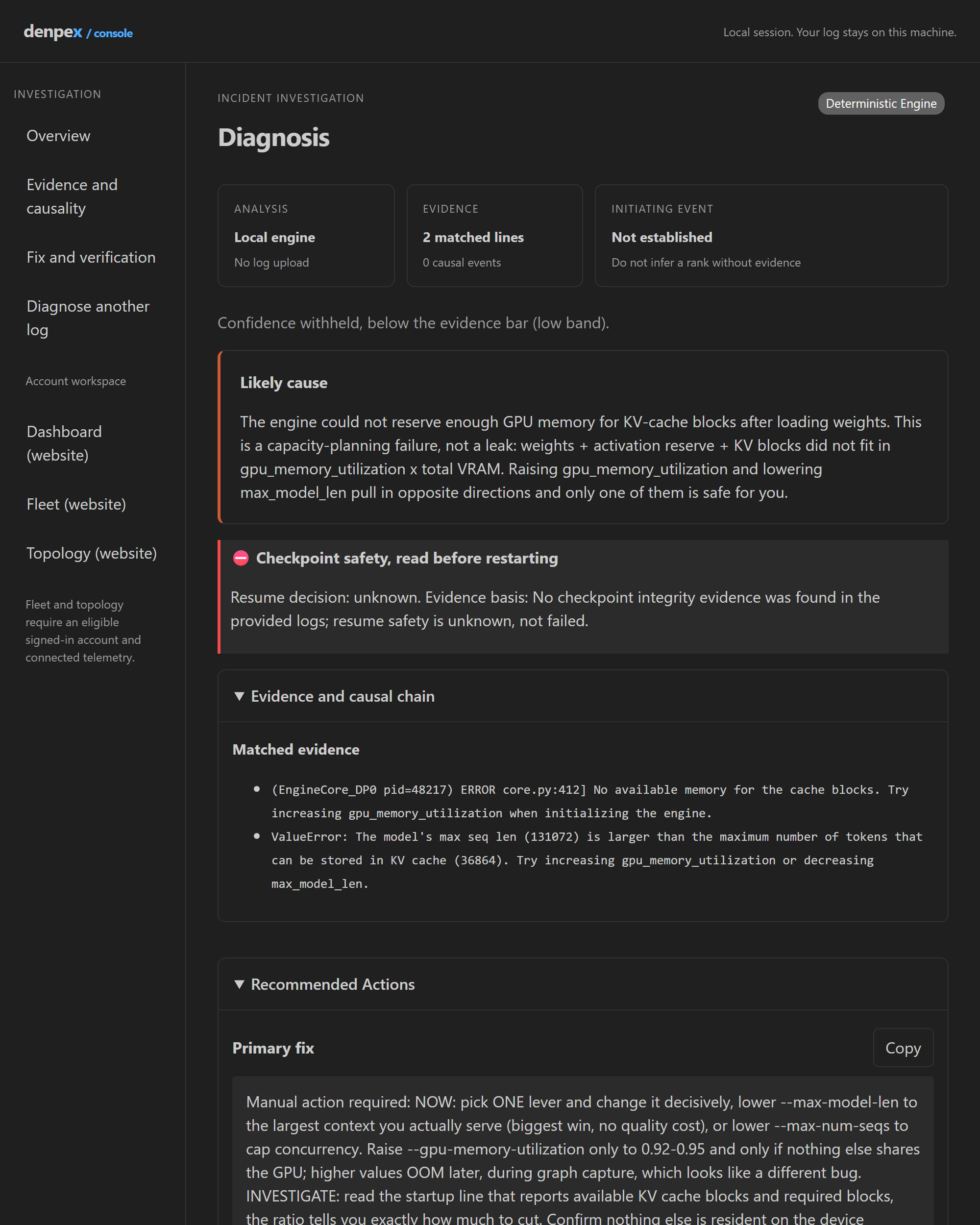
Task: Click 'Do not infer a rank' text
Action: tap(706, 263)
